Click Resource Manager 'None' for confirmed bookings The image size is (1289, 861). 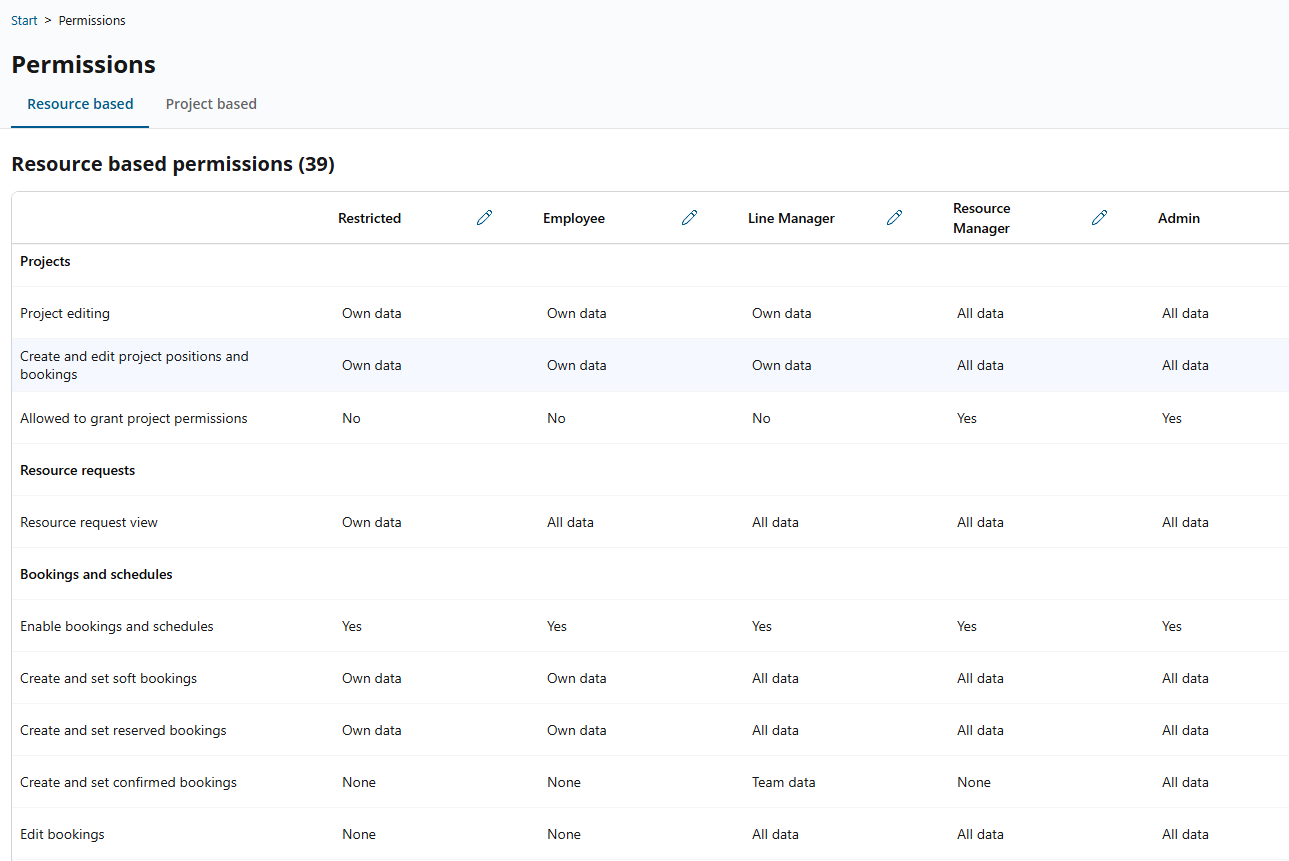coord(974,782)
